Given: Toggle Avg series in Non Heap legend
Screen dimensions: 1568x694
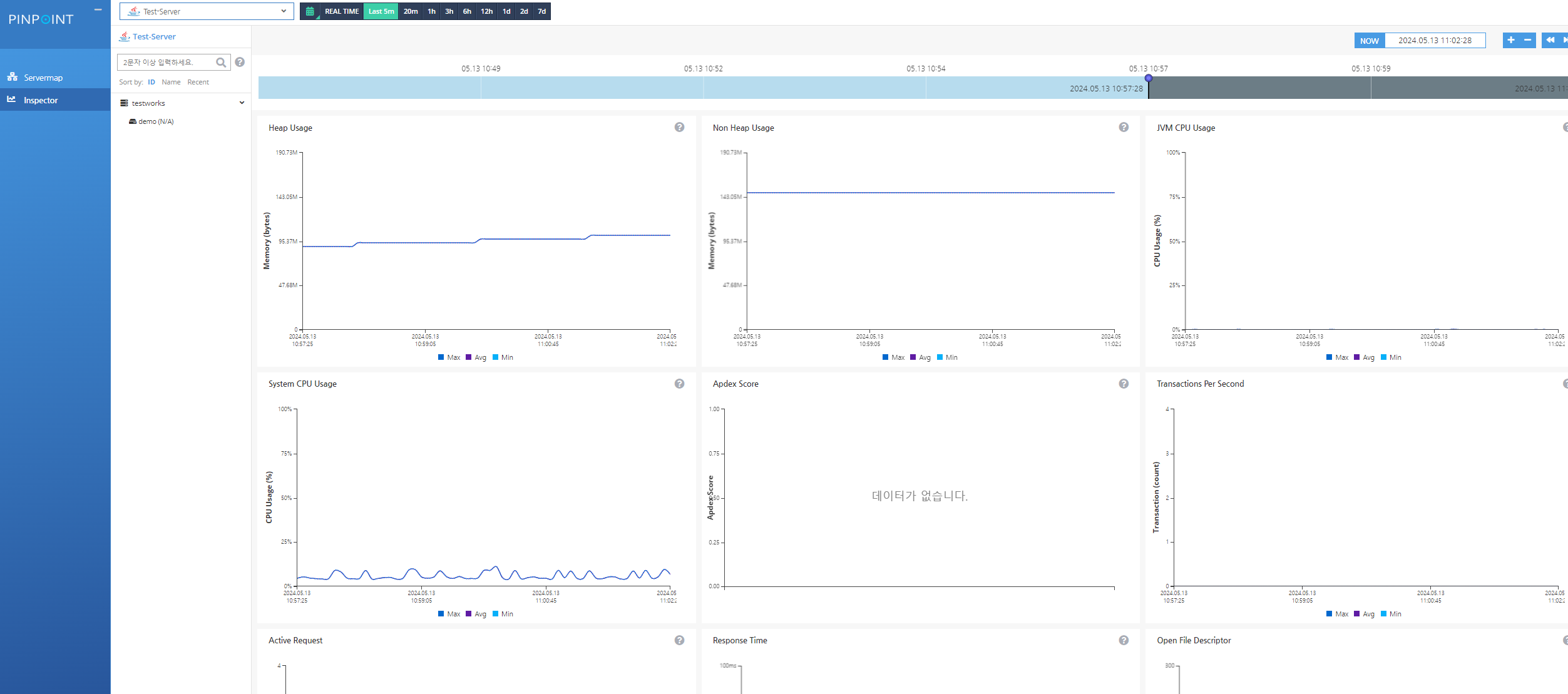Looking at the screenshot, I should tap(921, 357).
